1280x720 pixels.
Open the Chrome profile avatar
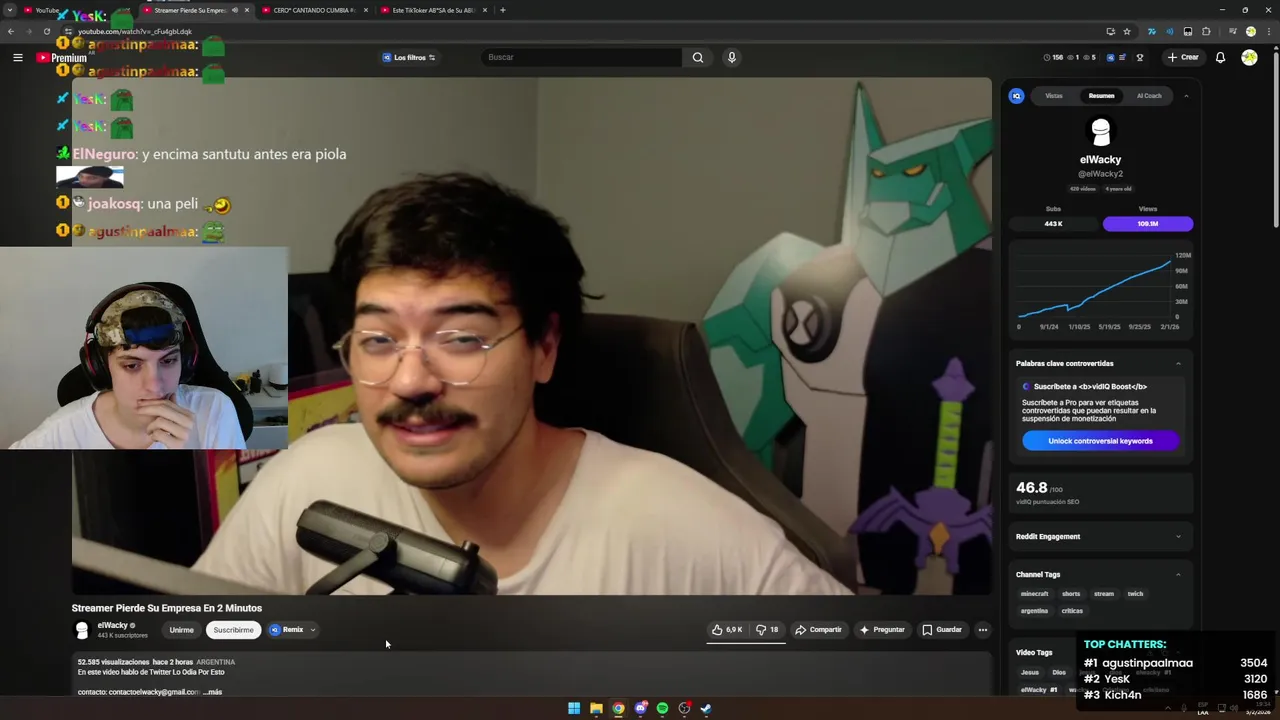(1250, 31)
